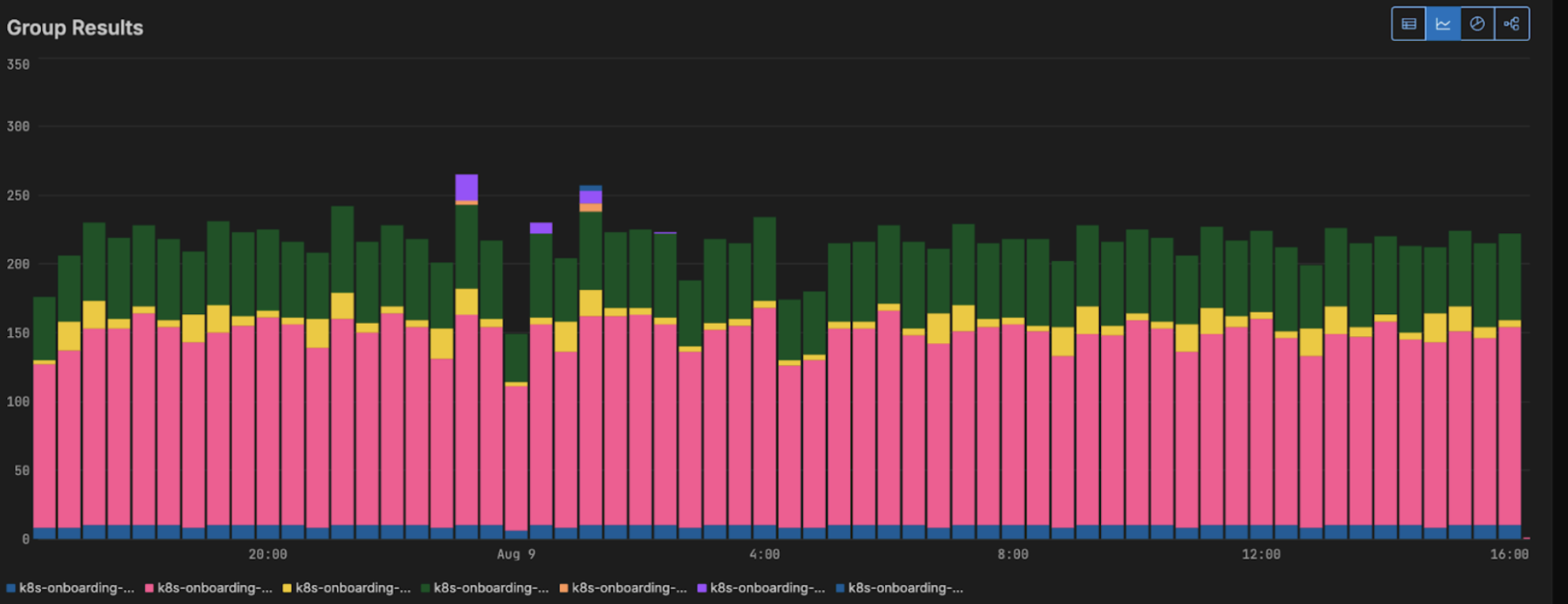
Task: Toggle the last blue k8s-onboarding legend entry
Action: (898, 588)
